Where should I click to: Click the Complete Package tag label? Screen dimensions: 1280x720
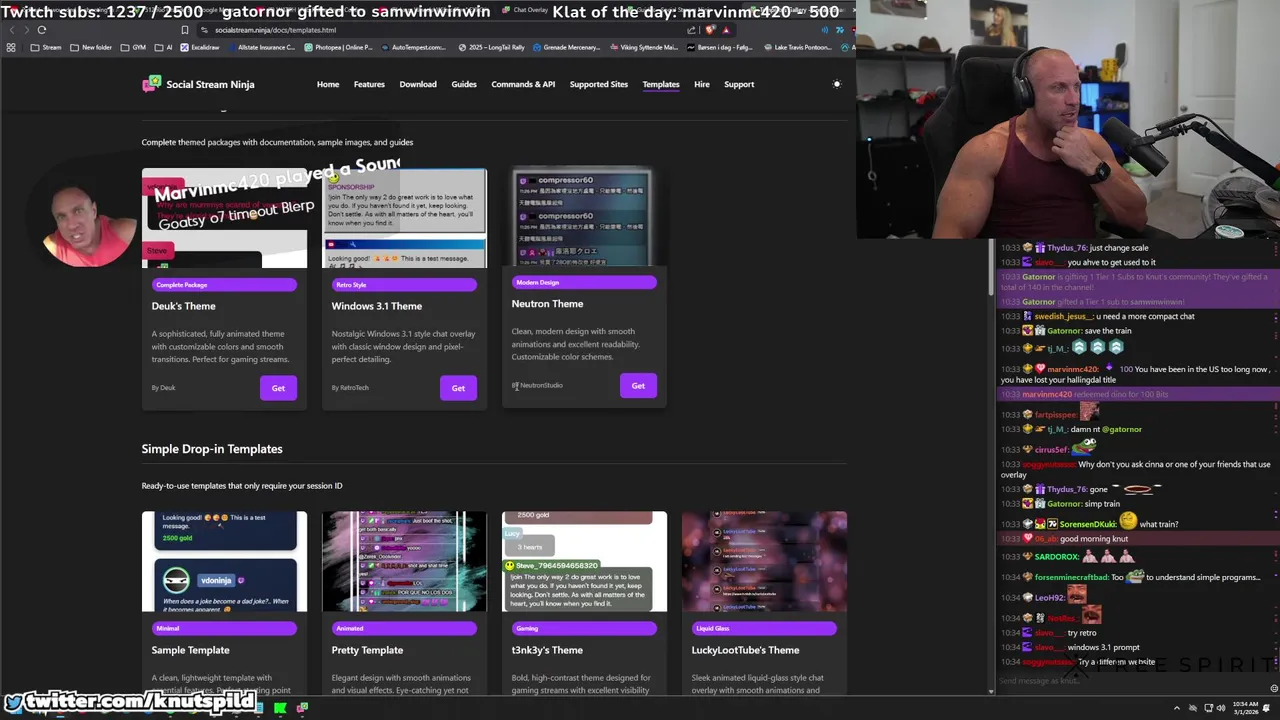(x=225, y=285)
